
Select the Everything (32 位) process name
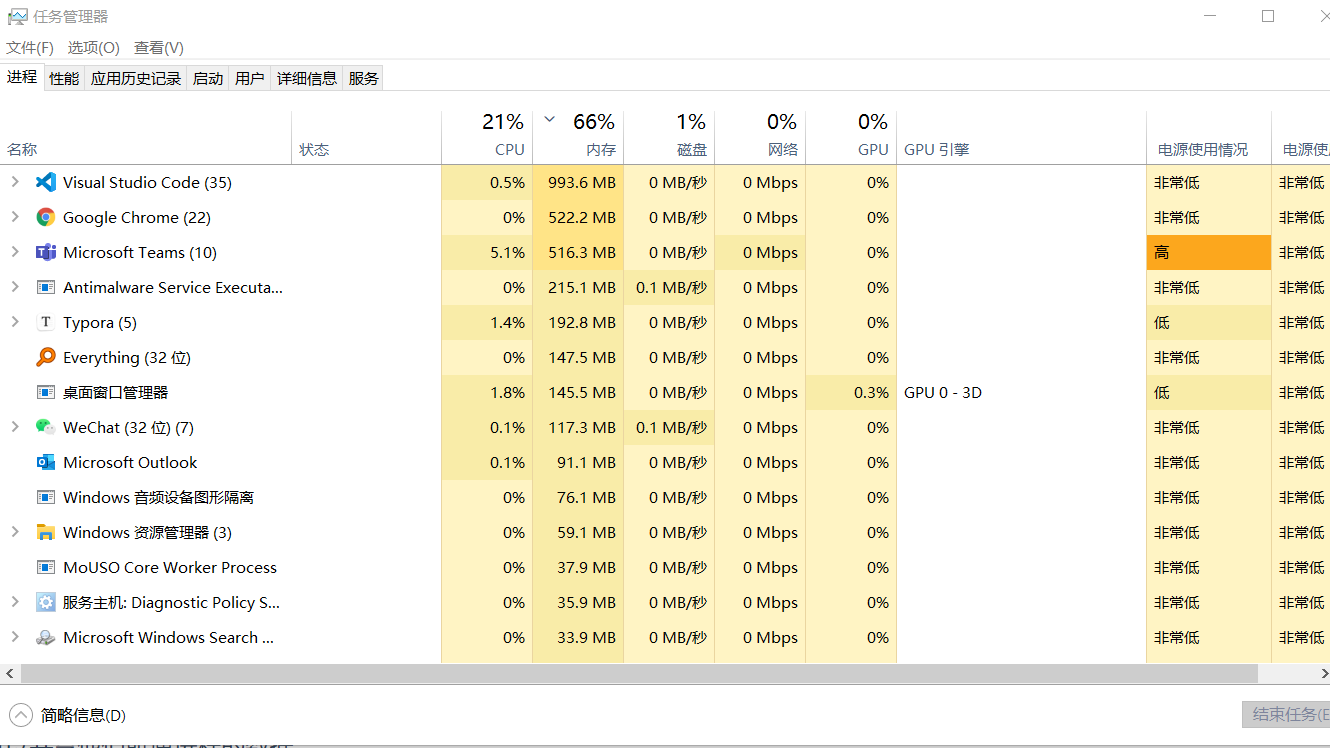click(127, 357)
